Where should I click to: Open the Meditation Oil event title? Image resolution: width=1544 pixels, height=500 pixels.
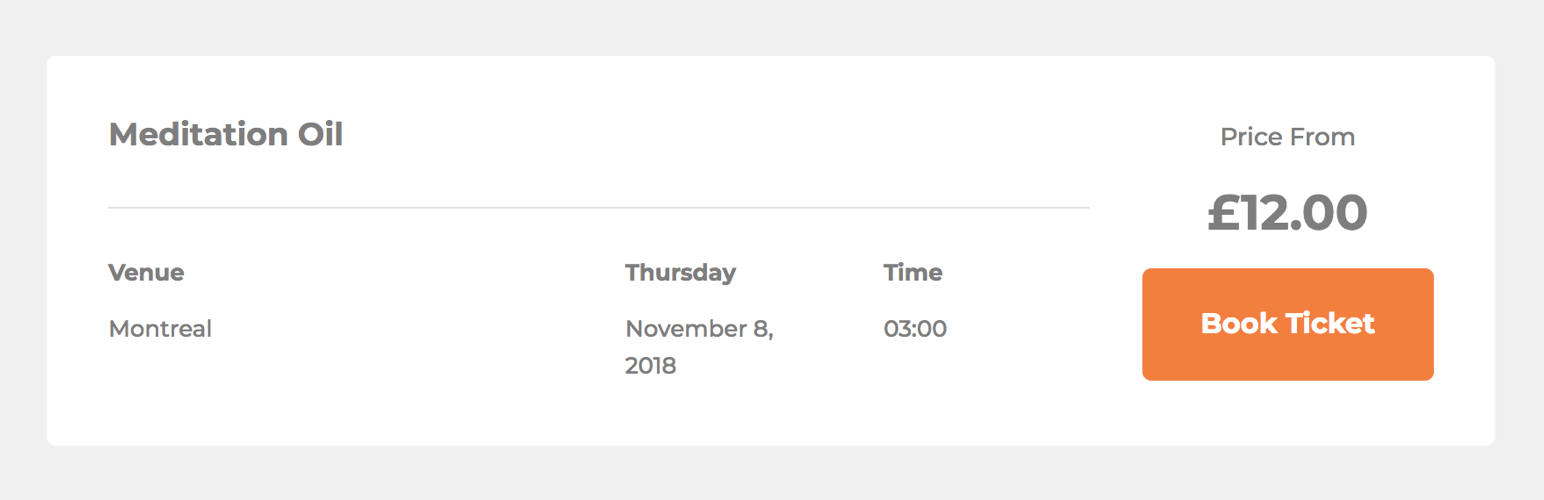(226, 134)
